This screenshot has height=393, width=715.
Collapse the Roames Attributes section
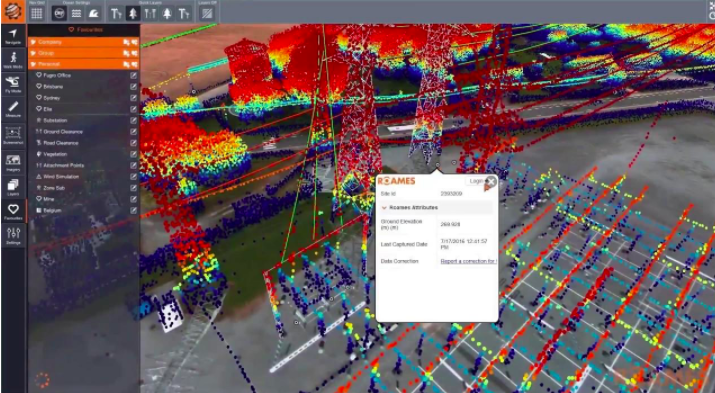tap(384, 207)
